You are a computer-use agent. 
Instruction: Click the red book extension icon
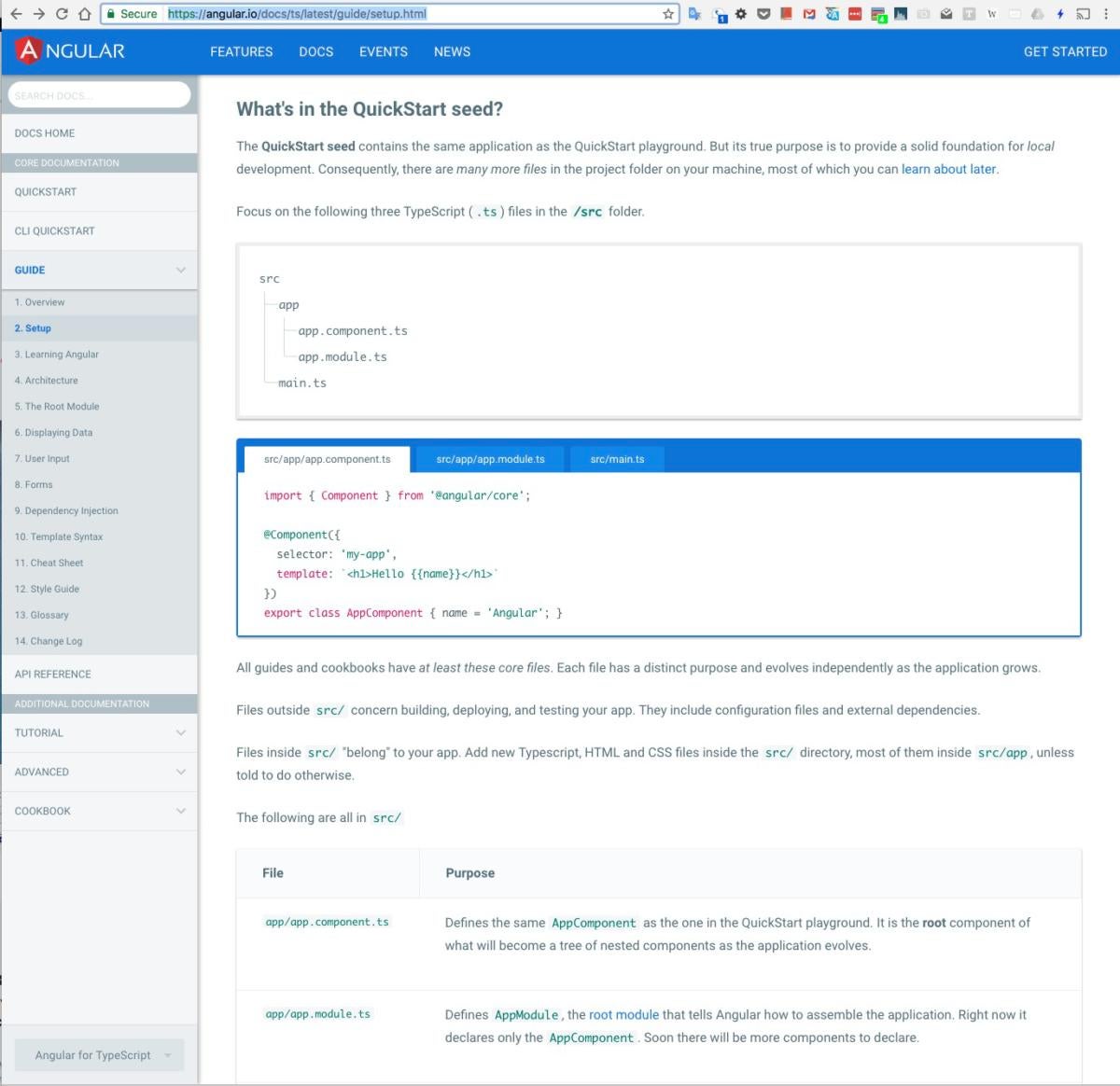786,14
